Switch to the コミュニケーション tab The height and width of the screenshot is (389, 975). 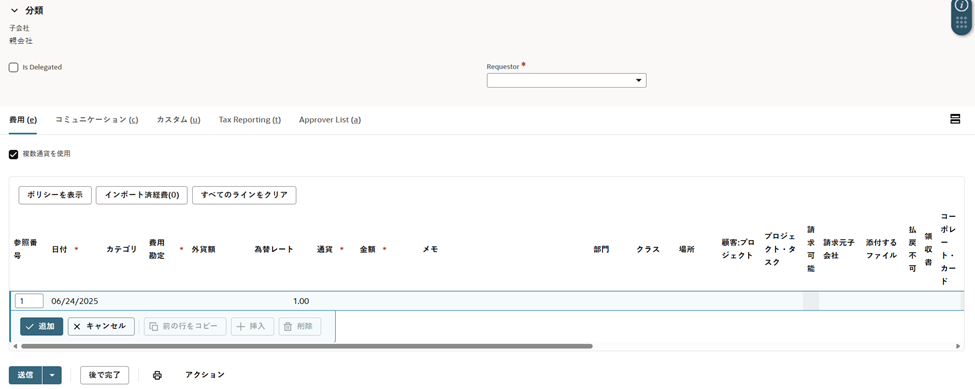click(96, 120)
